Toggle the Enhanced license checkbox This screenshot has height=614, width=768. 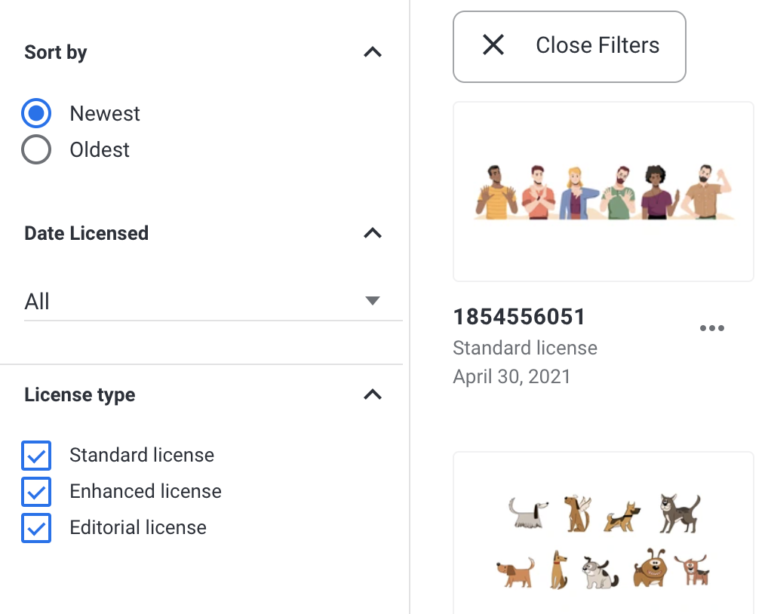coord(36,492)
